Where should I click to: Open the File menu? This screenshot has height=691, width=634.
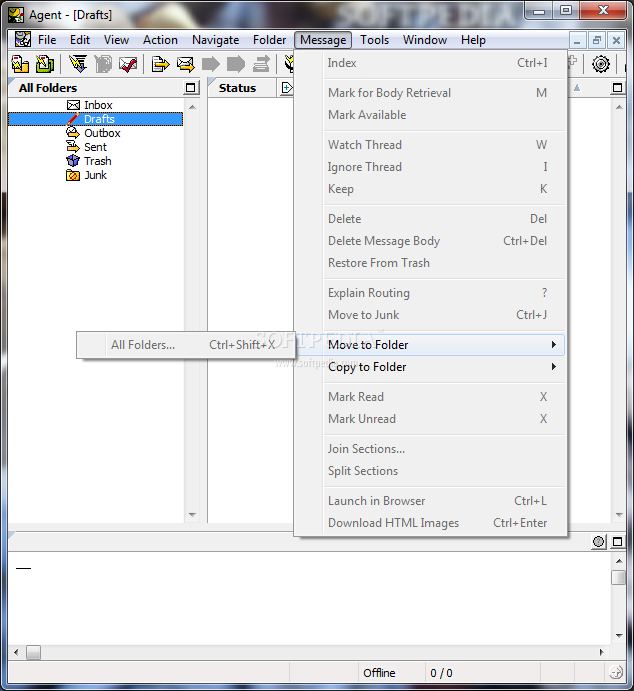[47, 40]
